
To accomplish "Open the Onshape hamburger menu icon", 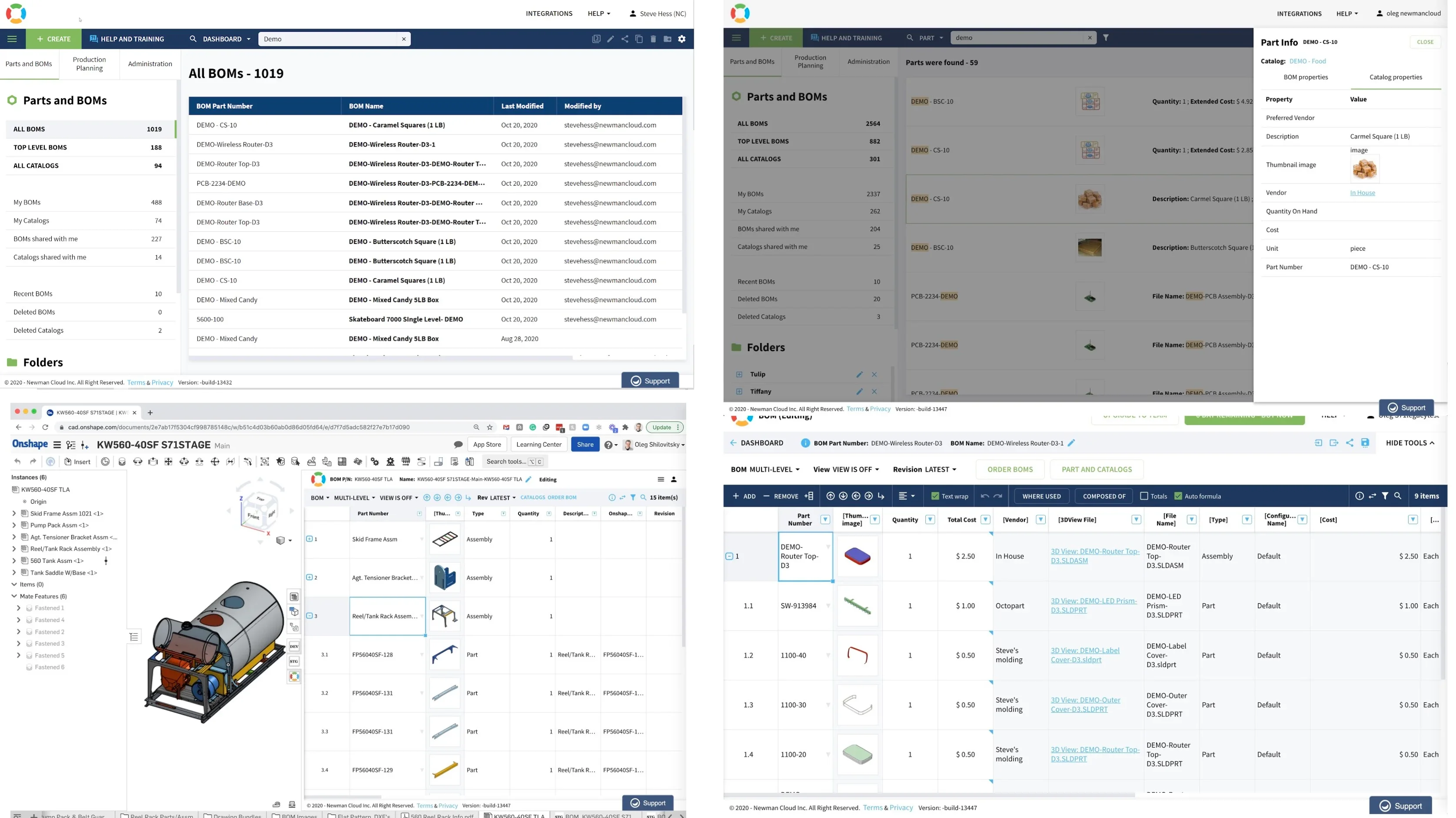I will [x=57, y=445].
